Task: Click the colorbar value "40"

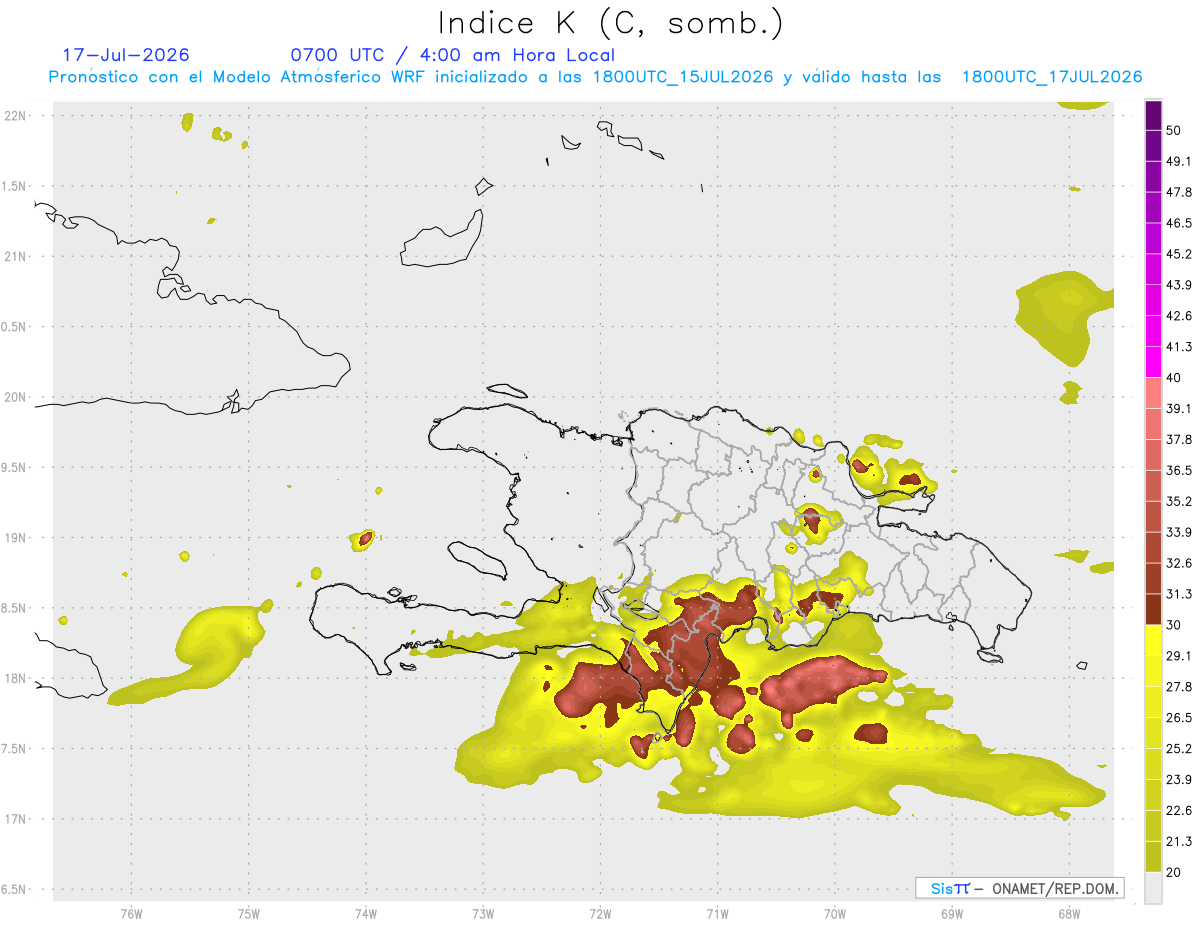Action: [x=1174, y=379]
